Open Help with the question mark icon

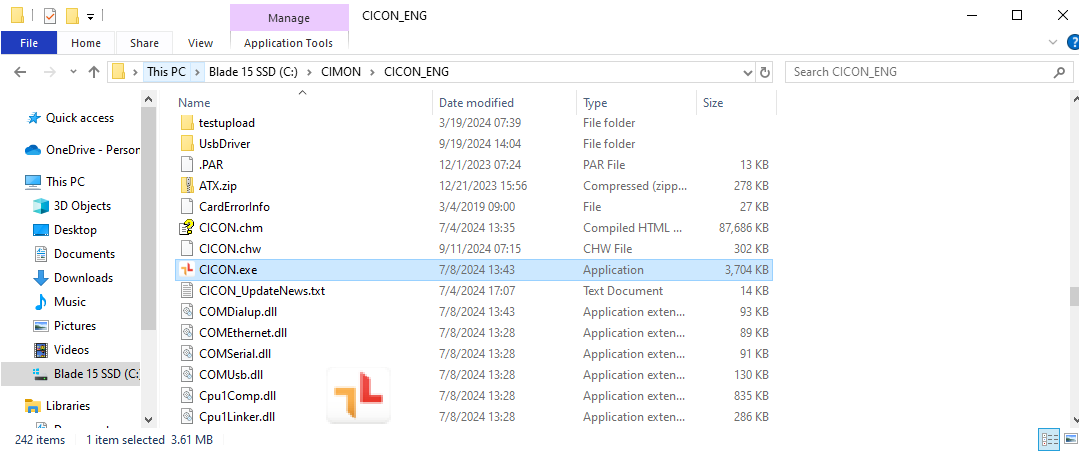1072,42
